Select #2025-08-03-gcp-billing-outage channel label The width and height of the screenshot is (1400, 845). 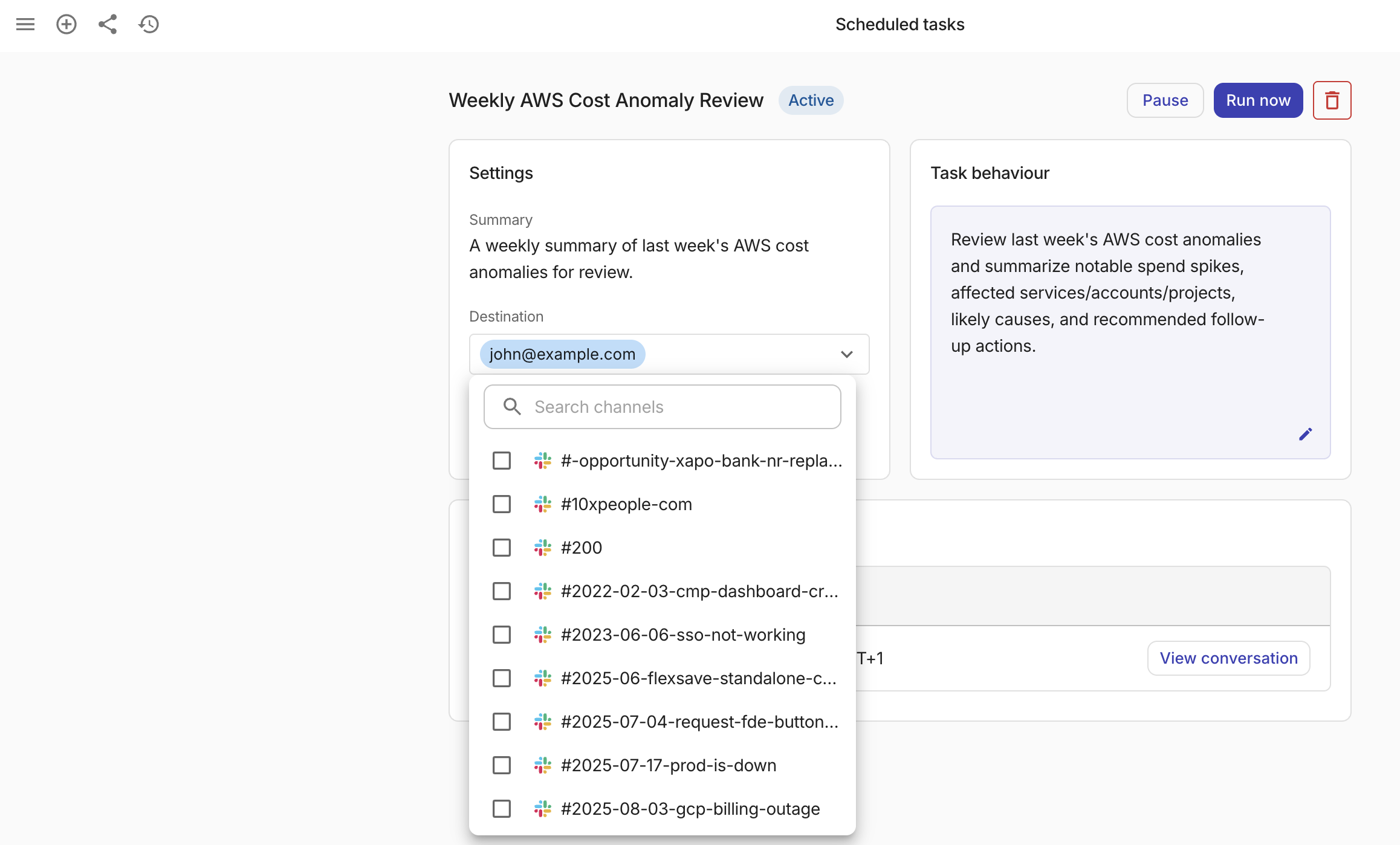[x=690, y=809]
